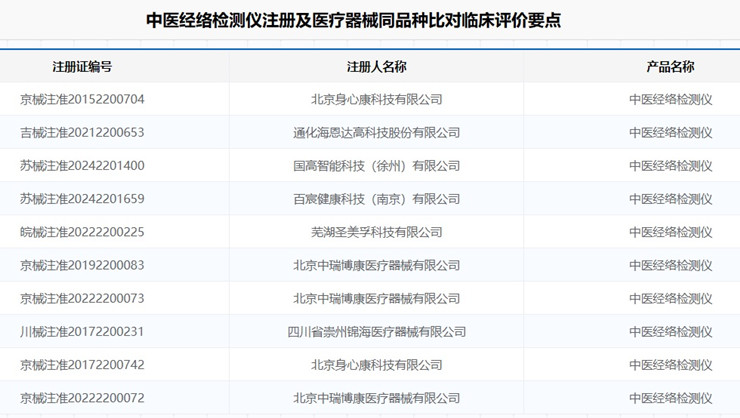Image resolution: width=740 pixels, height=418 pixels.
Task: Select registration number 京械注准20152200704
Action: (82, 100)
